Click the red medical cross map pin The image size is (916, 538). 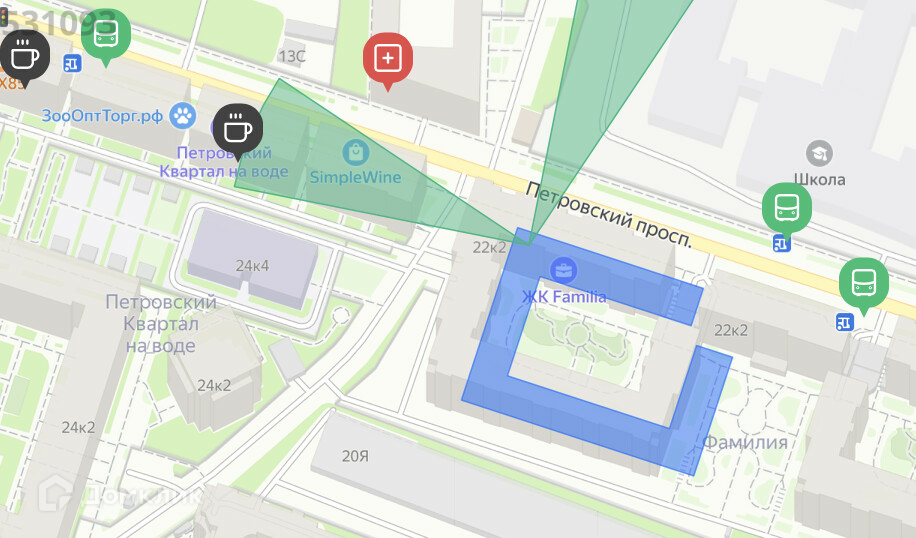(388, 59)
